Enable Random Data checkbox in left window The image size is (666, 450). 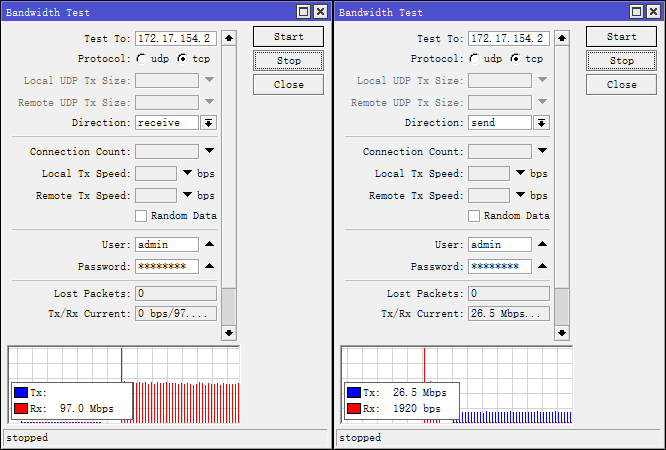[141, 216]
